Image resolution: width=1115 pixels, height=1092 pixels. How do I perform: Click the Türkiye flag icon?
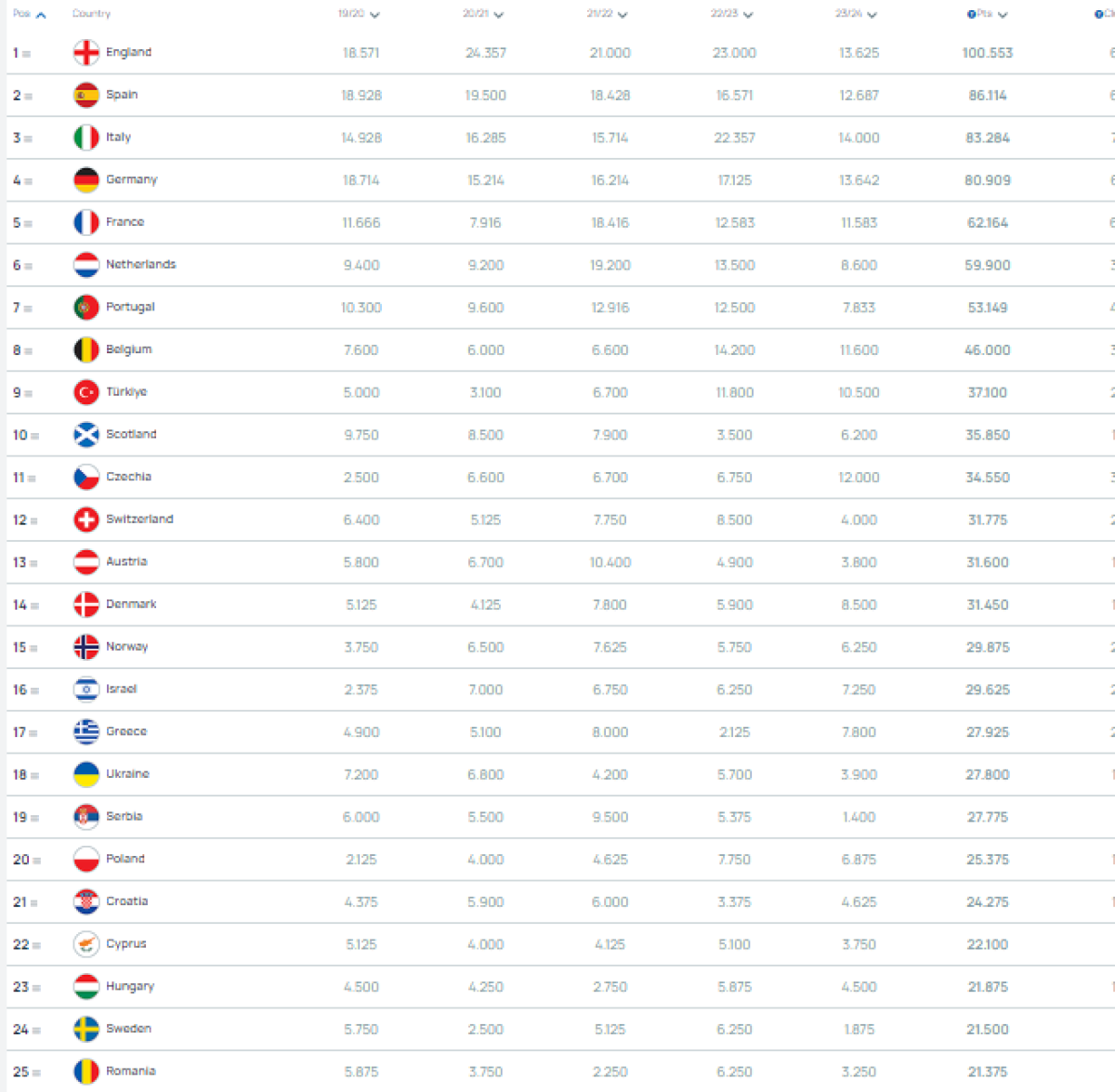[86, 392]
